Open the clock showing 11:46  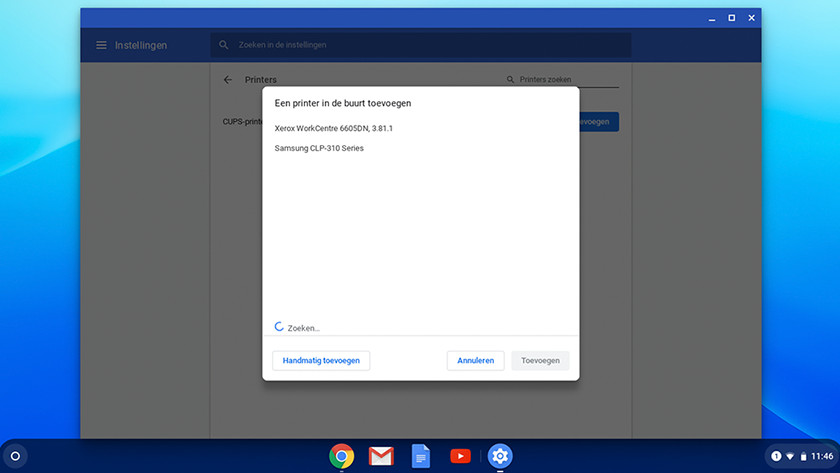(x=822, y=456)
